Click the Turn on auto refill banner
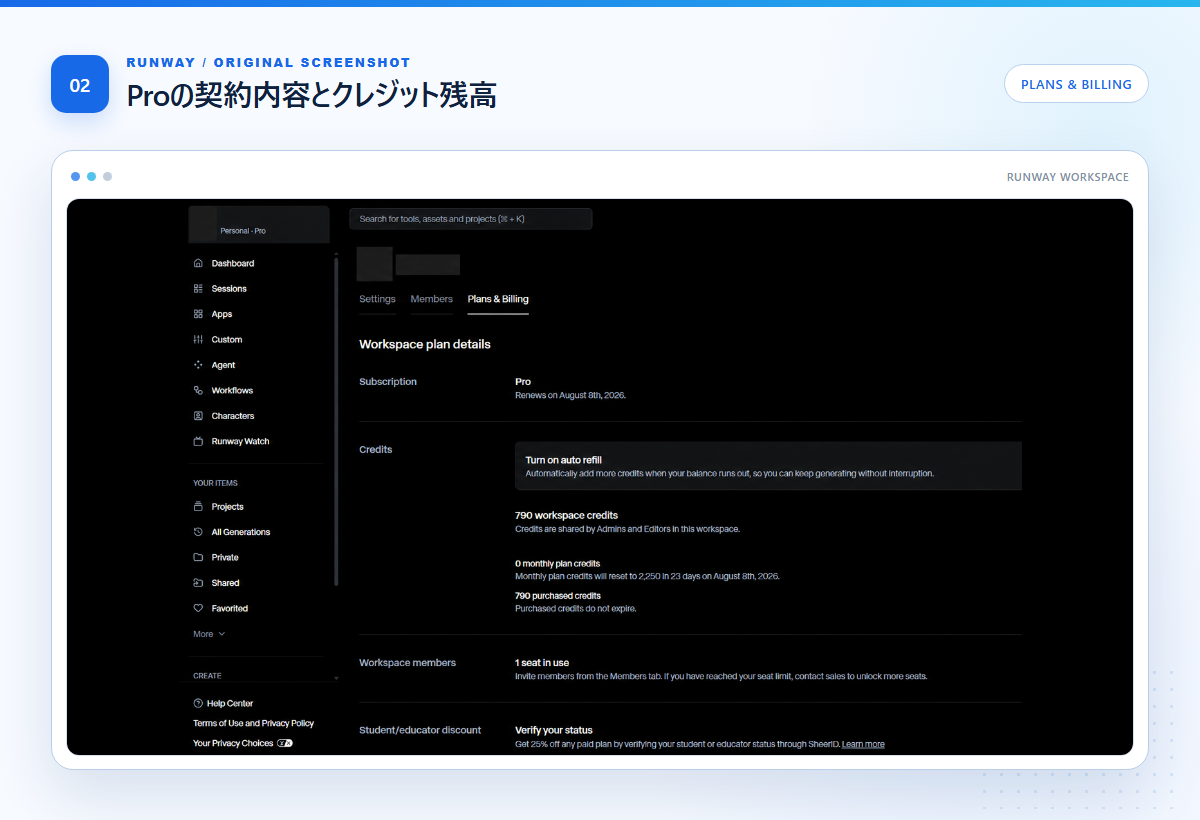The width and height of the screenshot is (1200, 820). pos(768,466)
